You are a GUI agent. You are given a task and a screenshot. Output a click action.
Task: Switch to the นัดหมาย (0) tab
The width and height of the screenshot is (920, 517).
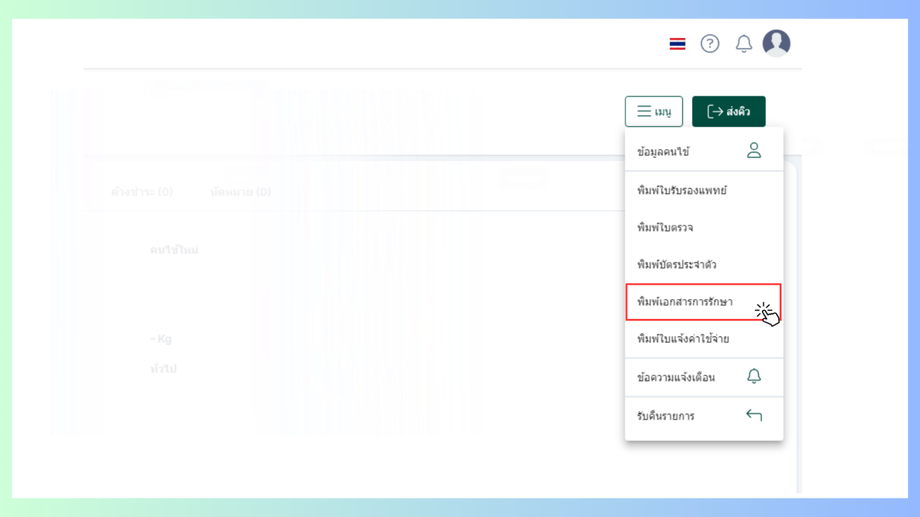click(240, 191)
